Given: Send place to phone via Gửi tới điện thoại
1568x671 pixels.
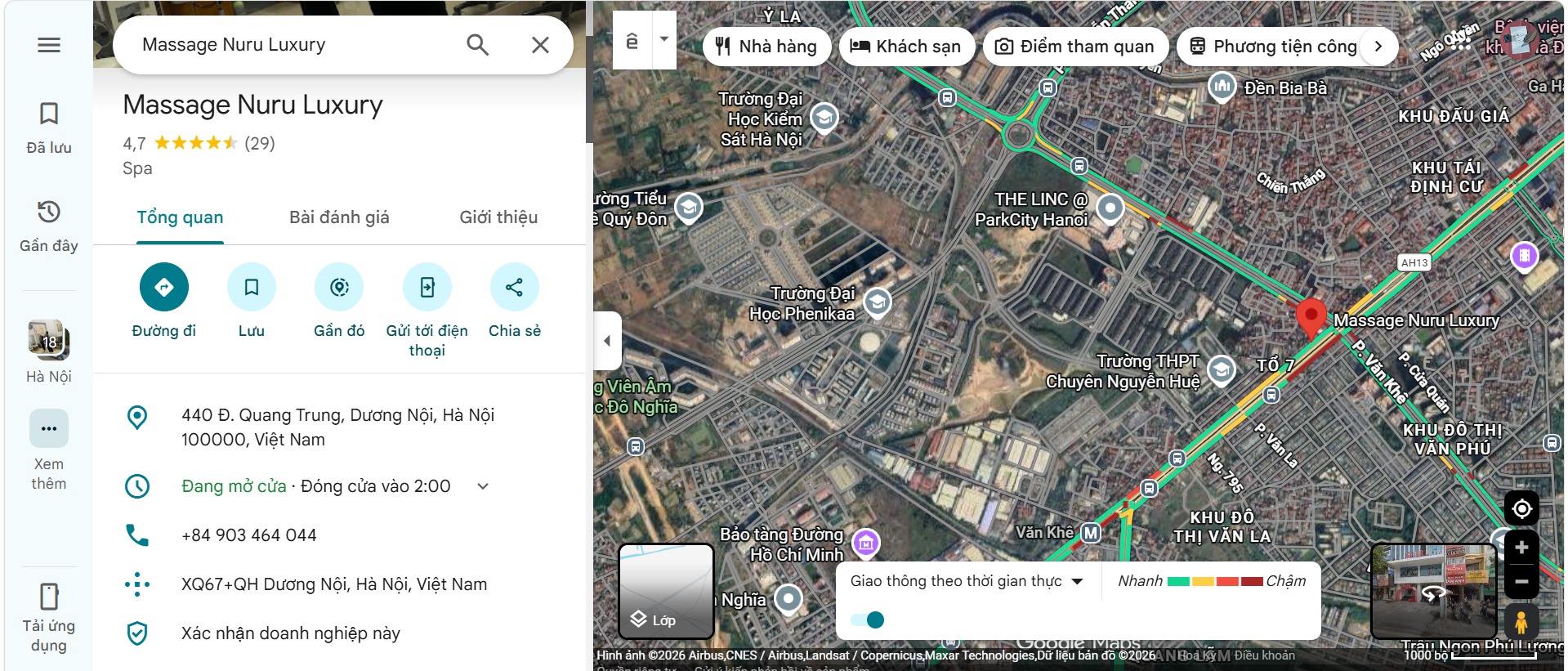Looking at the screenshot, I should point(427,287).
